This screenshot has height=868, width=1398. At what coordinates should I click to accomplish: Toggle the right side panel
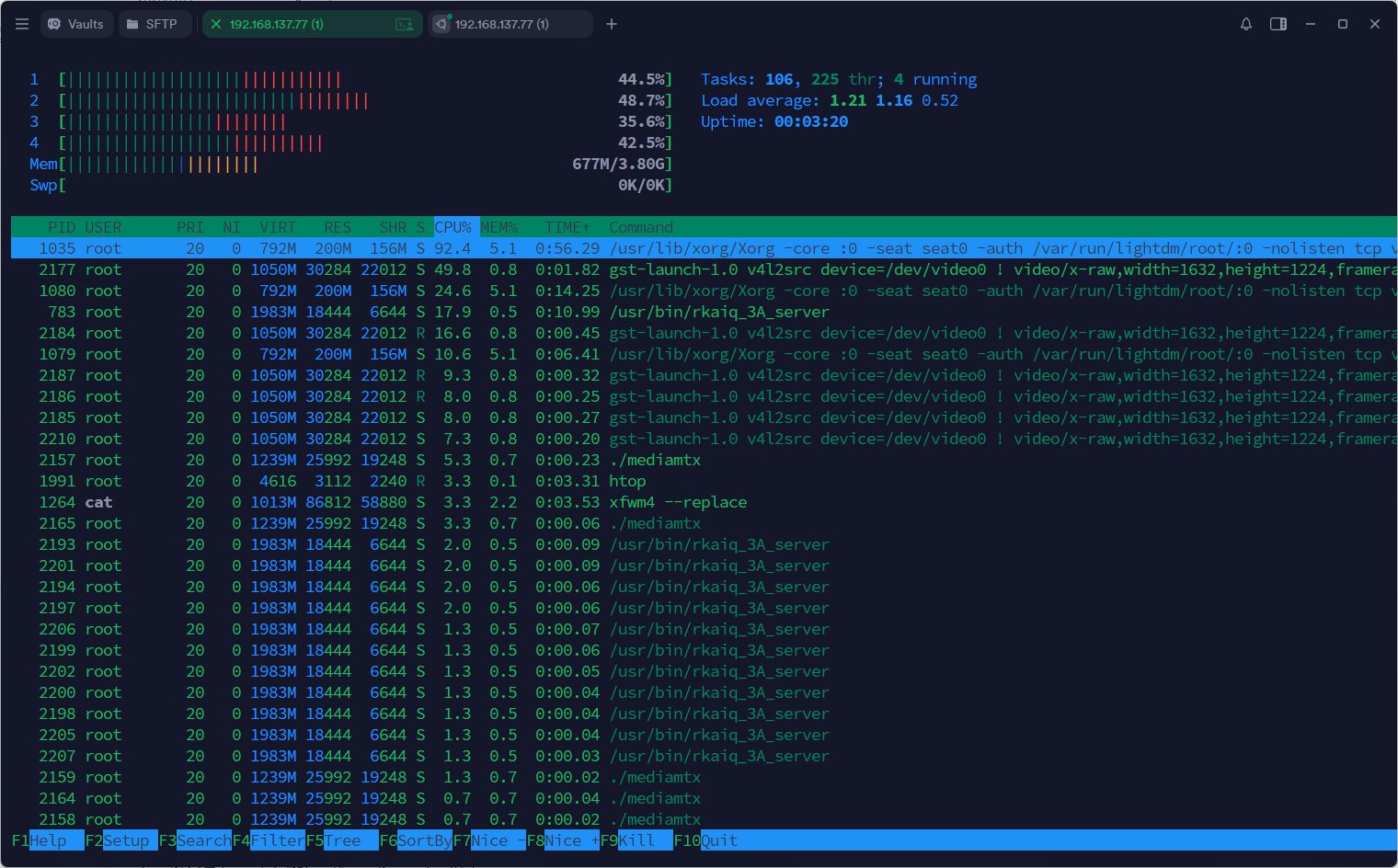tap(1278, 24)
